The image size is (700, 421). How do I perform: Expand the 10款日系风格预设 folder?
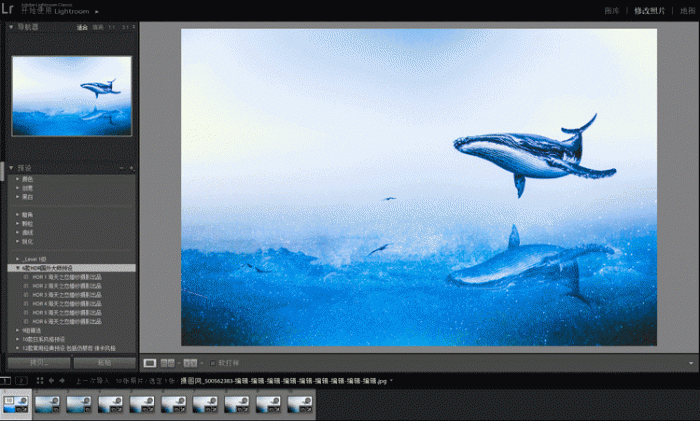click(18, 339)
